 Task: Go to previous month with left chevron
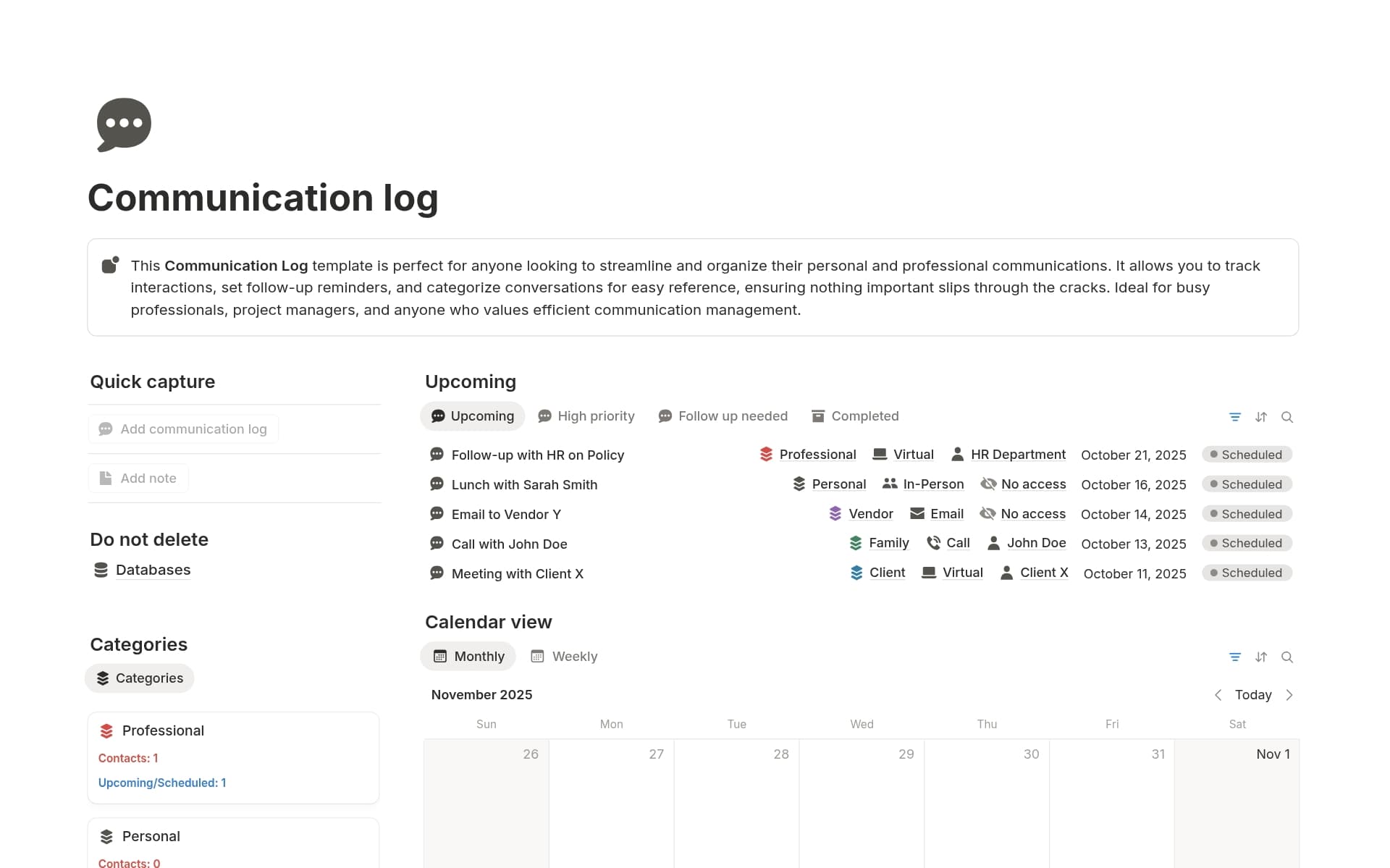[x=1218, y=695]
